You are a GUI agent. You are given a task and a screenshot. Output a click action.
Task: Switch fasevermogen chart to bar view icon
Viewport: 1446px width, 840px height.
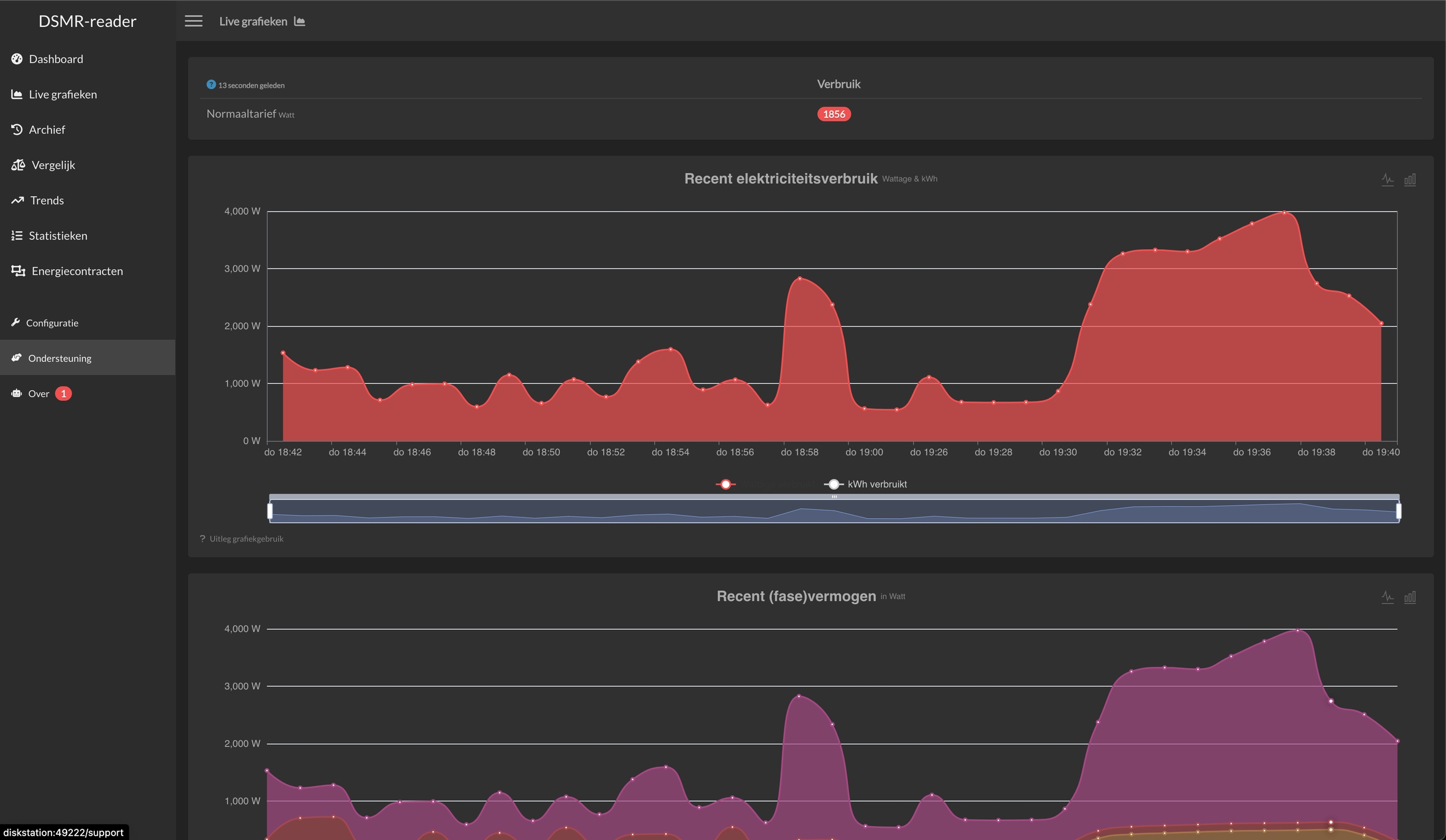click(x=1410, y=597)
